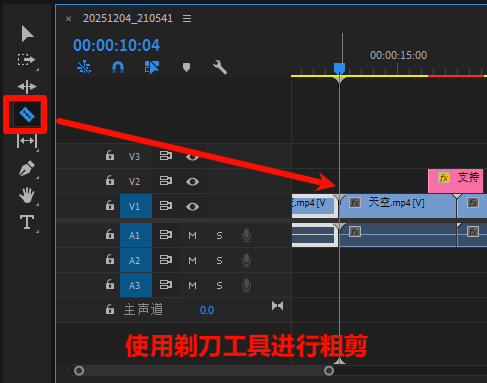Image resolution: width=487 pixels, height=383 pixels.
Task: Click the horizontal zoom scrollbar bar
Action: coord(204,371)
